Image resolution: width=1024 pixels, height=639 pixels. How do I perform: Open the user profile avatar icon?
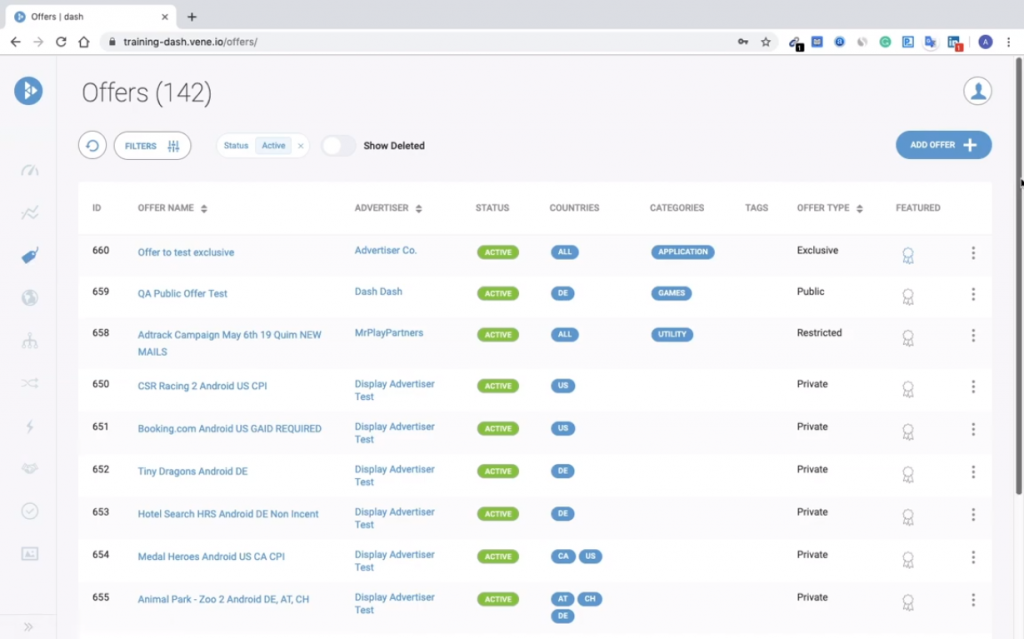[x=977, y=91]
